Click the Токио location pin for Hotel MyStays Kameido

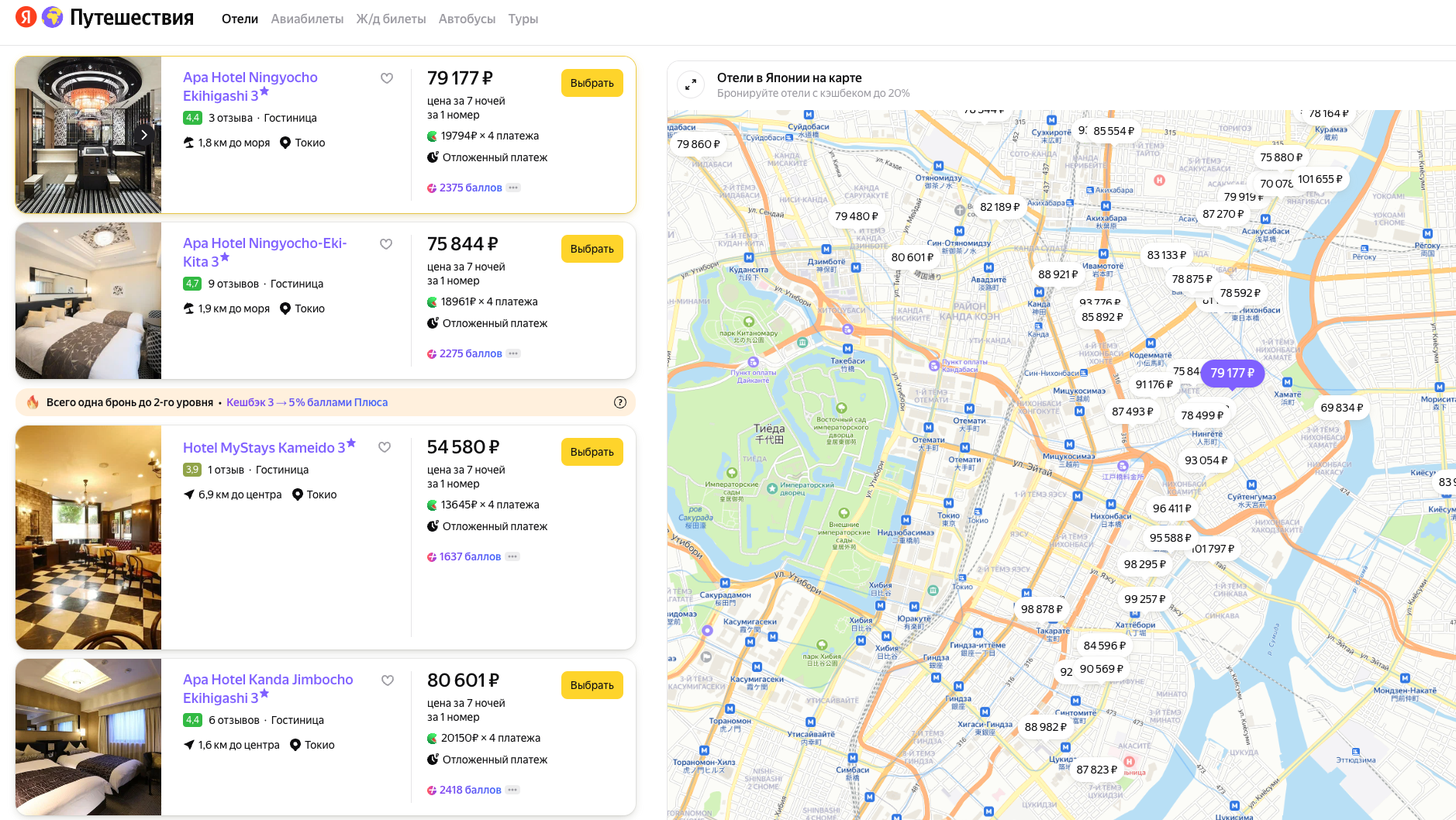pyautogui.click(x=297, y=494)
